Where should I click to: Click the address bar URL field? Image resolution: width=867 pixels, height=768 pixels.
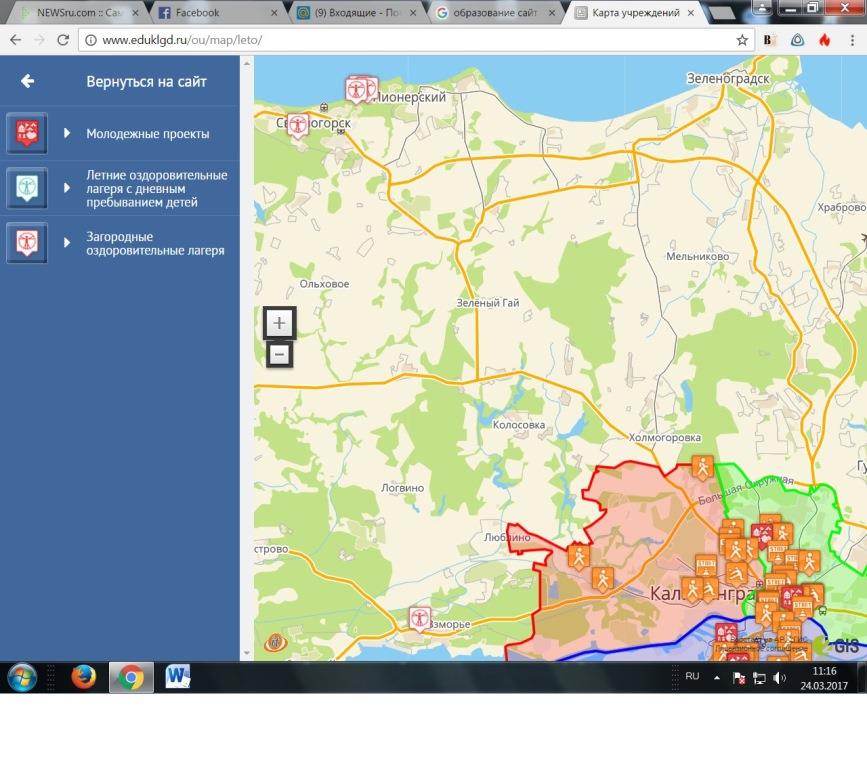point(400,40)
